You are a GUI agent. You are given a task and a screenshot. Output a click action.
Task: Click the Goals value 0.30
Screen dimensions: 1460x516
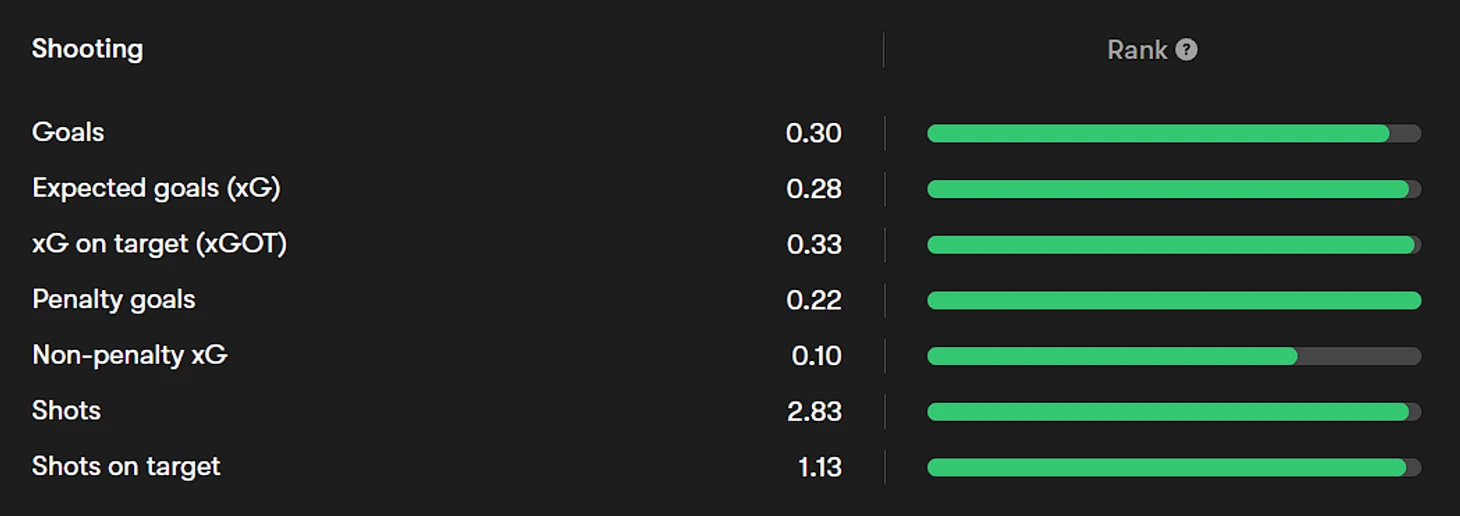(813, 133)
